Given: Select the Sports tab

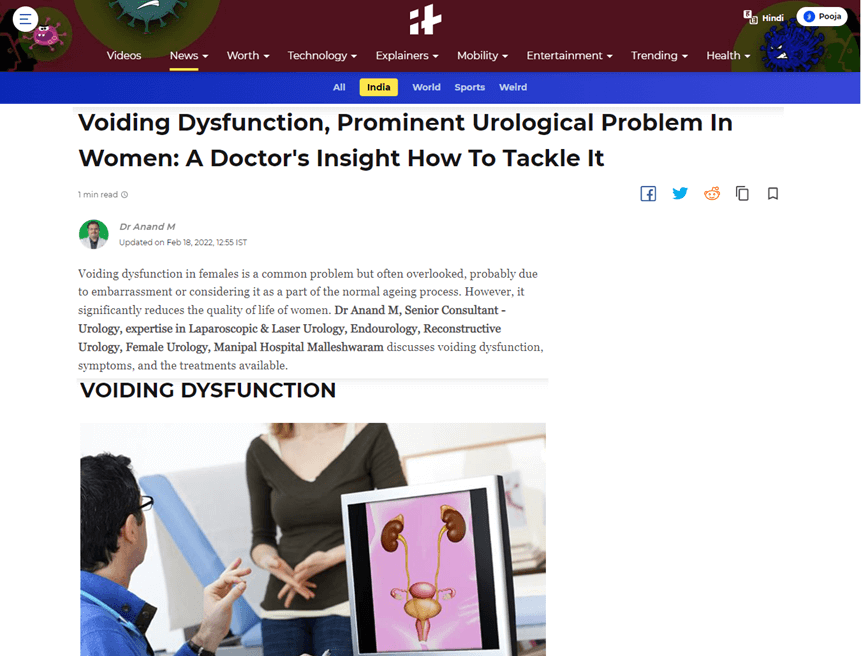Looking at the screenshot, I should point(469,87).
